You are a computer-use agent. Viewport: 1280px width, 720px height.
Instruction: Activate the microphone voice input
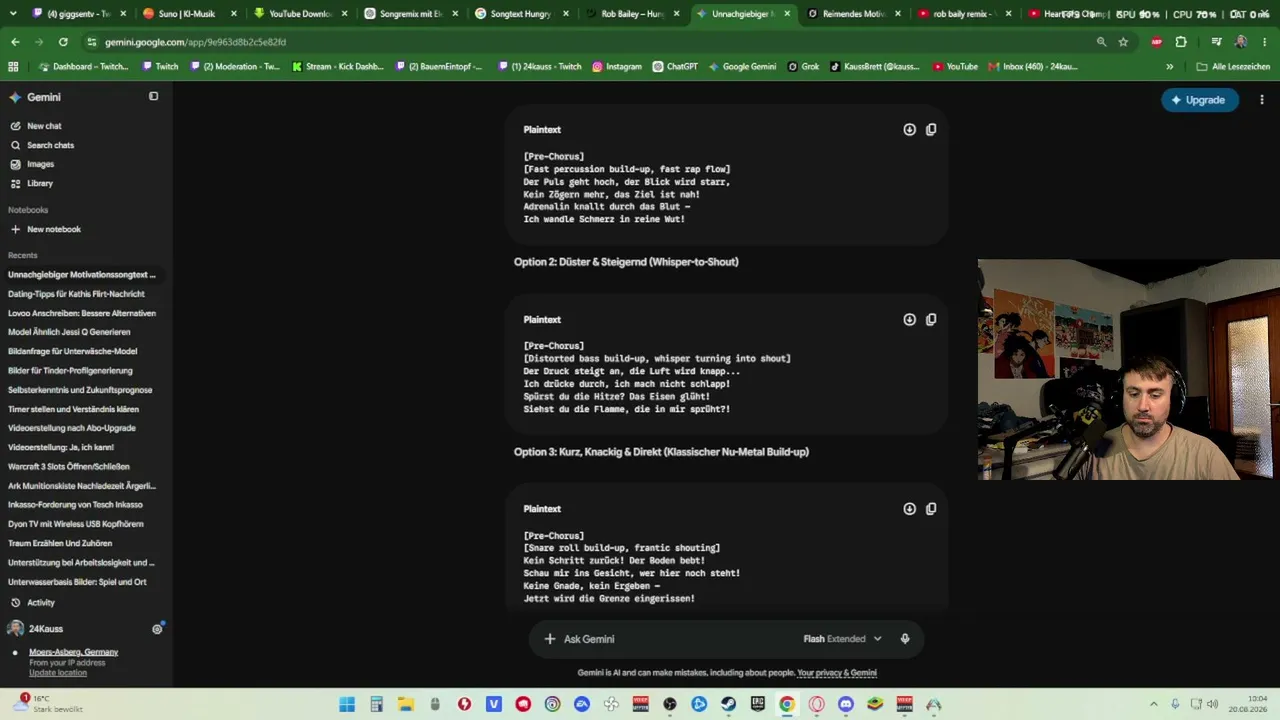point(905,639)
